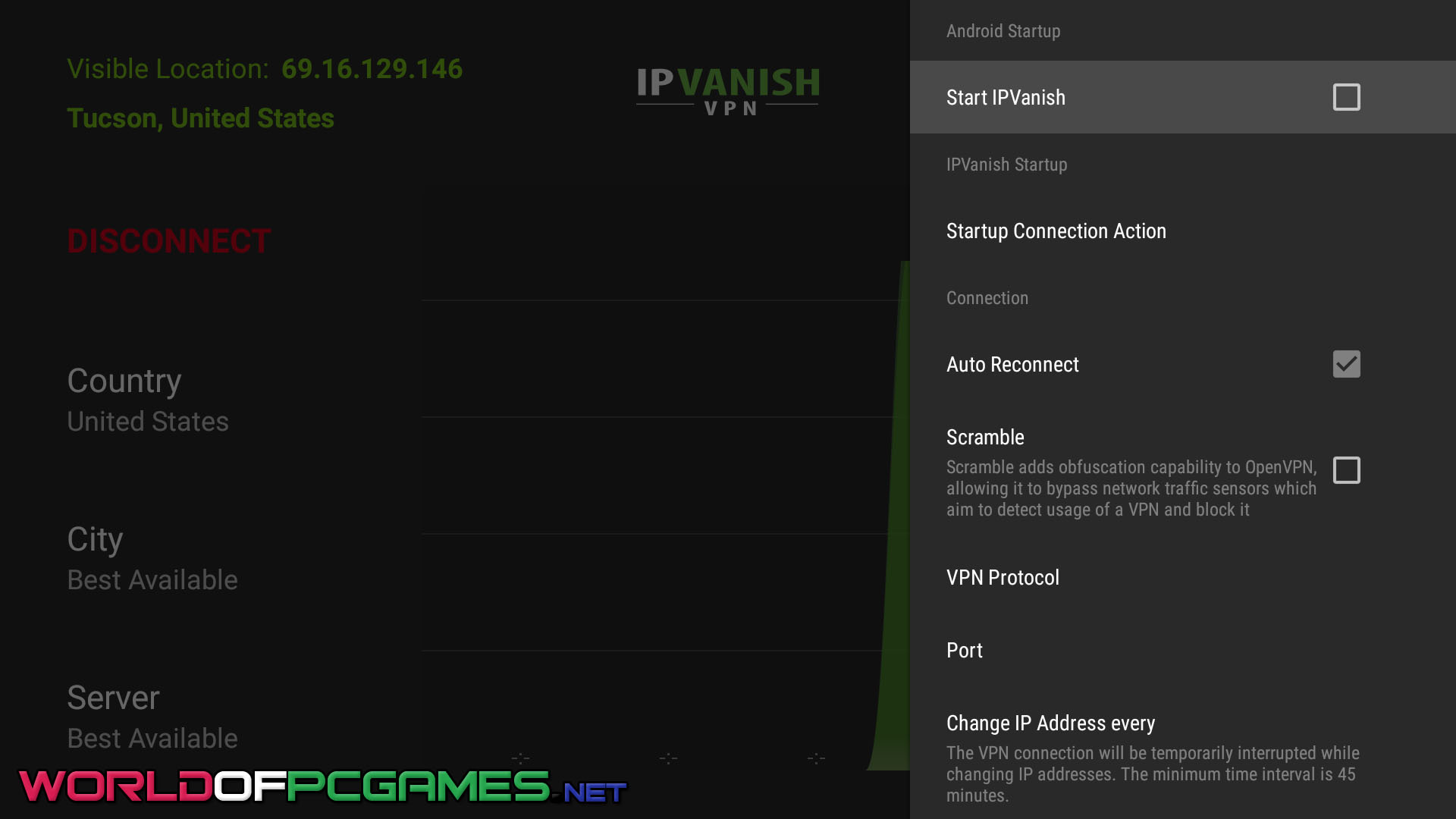This screenshot has height=819, width=1456.
Task: Select the Android Startup menu item
Action: tap(1003, 31)
